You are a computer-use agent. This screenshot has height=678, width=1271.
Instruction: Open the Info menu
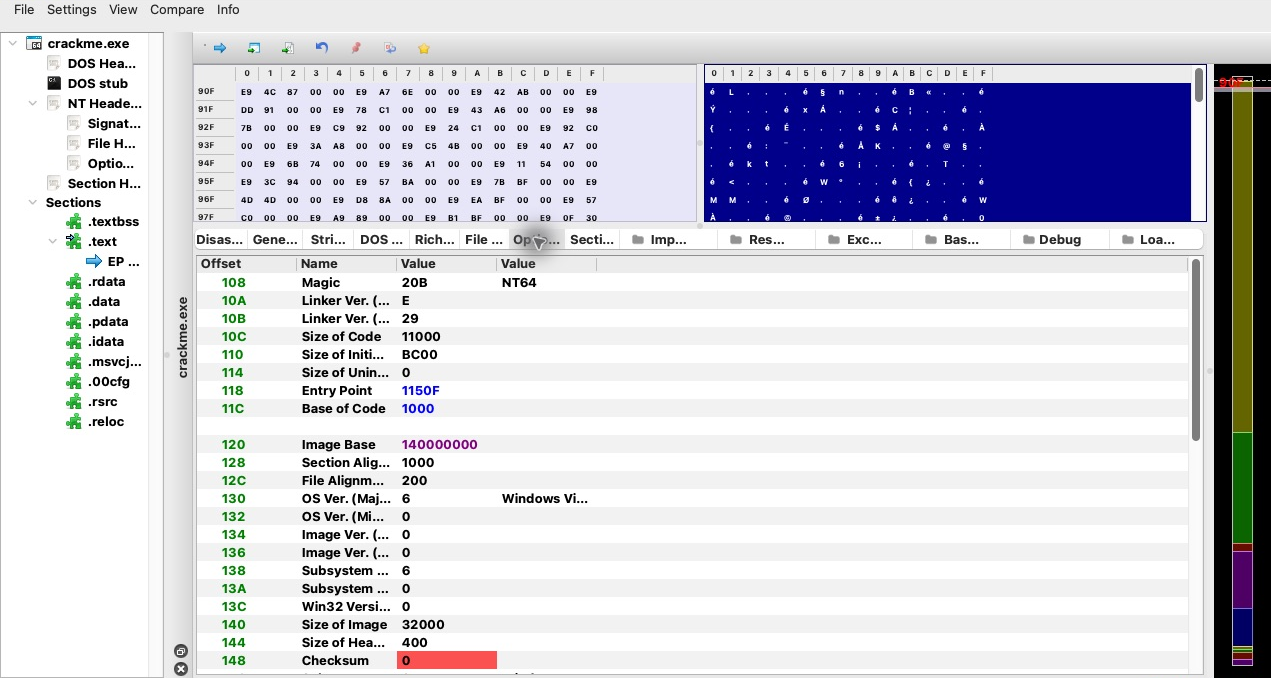tap(228, 9)
